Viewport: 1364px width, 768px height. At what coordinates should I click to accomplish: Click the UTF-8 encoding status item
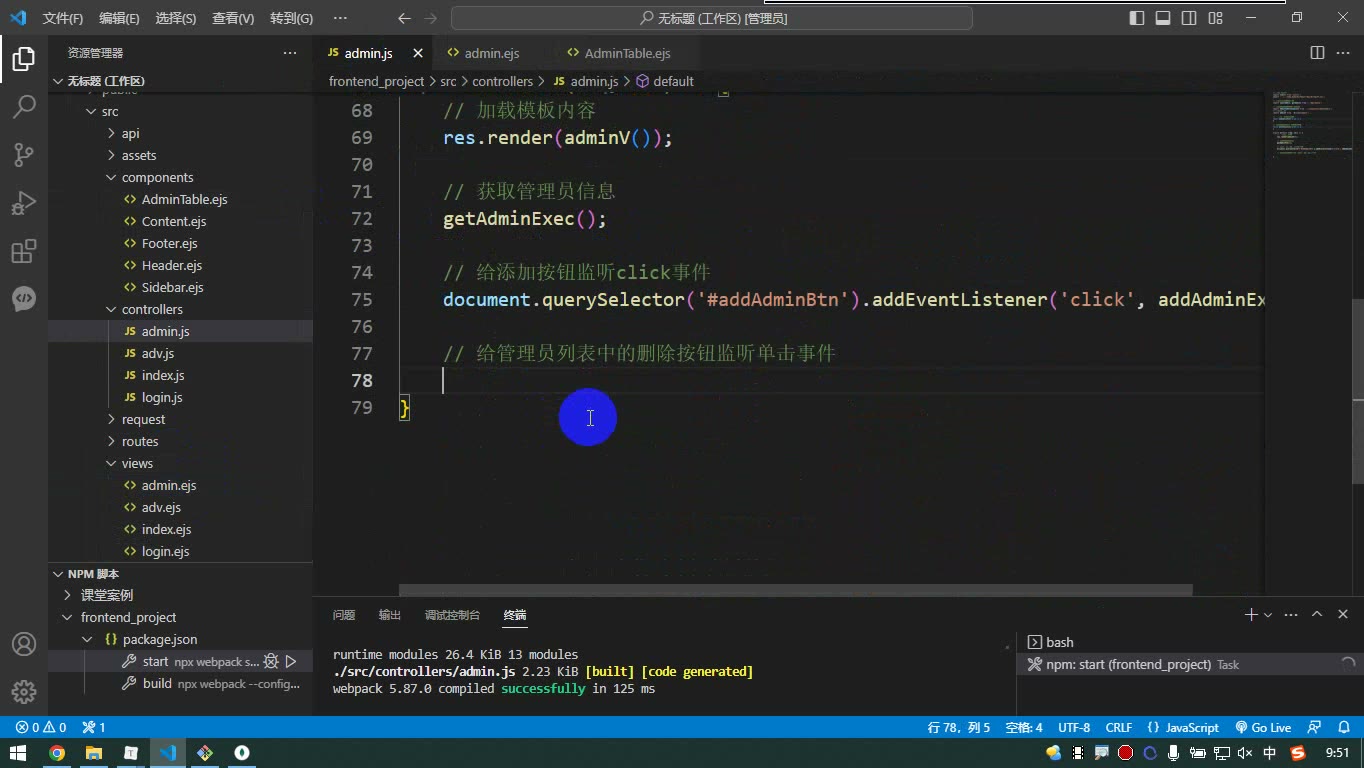tap(1074, 727)
